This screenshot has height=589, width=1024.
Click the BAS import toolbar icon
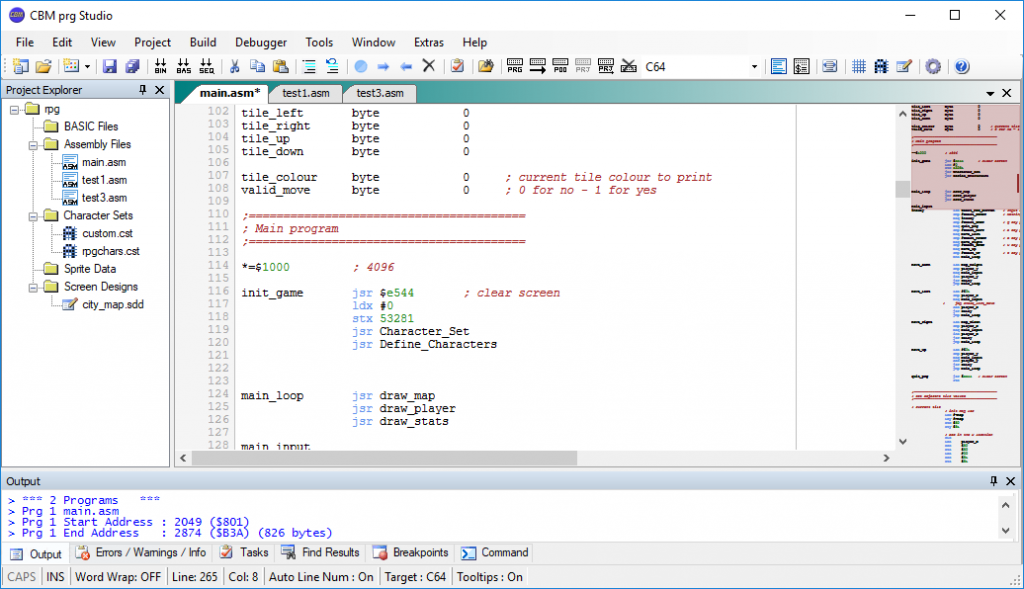183,67
